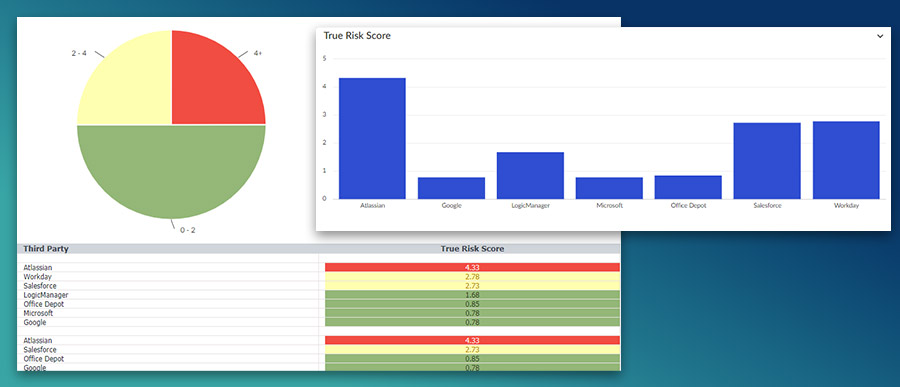Click the Office Depot bar in the chart
This screenshot has height=387, width=900.
tap(688, 187)
